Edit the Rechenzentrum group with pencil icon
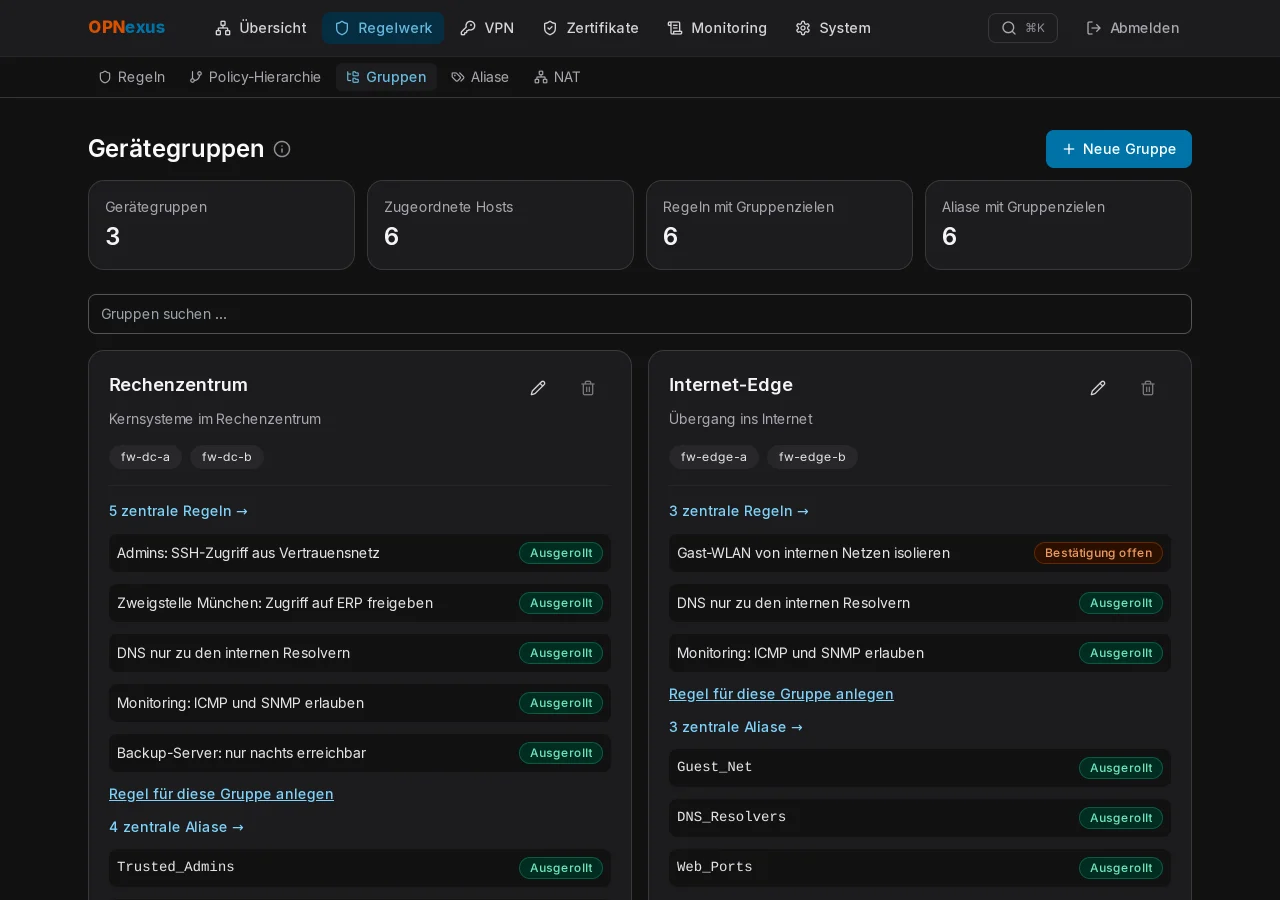The width and height of the screenshot is (1280, 900). [x=538, y=388]
